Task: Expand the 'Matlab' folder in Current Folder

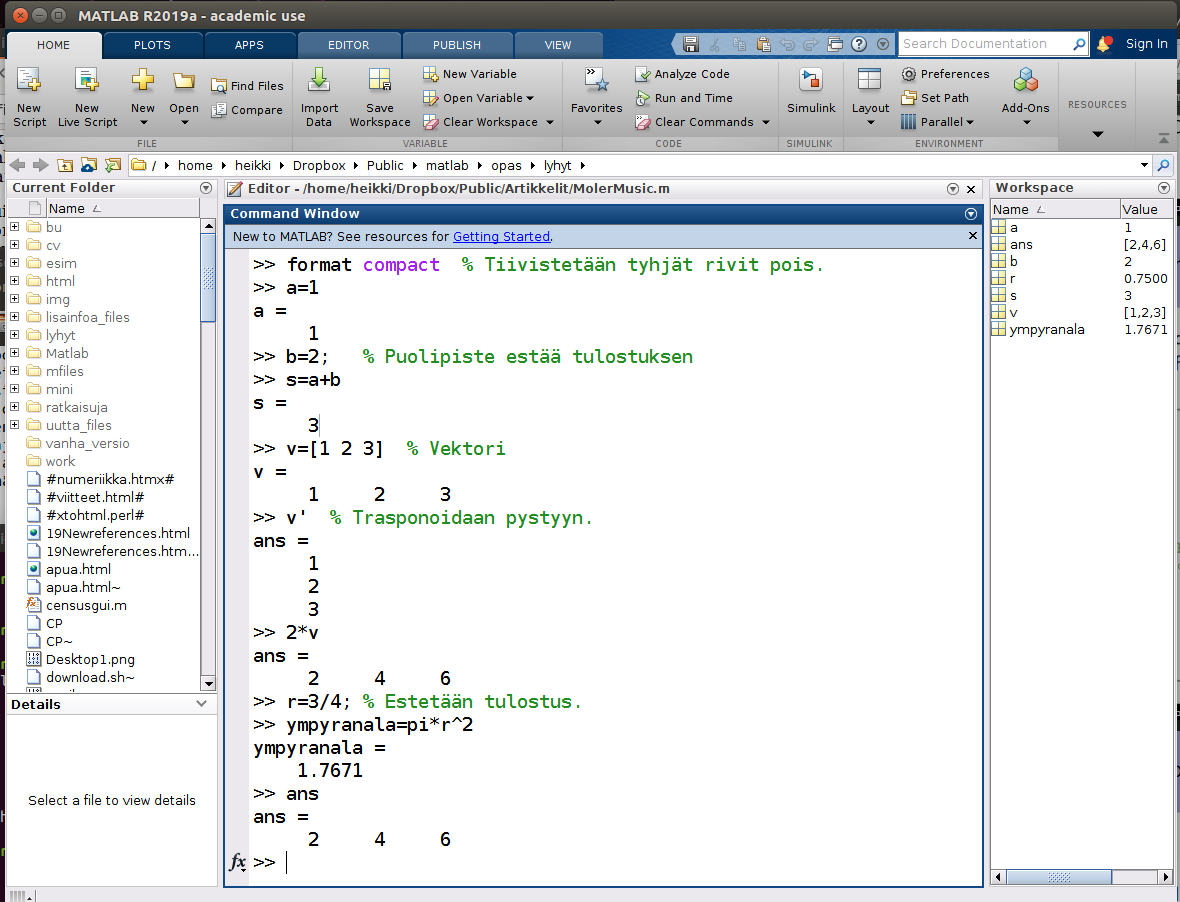Action: click(x=15, y=354)
